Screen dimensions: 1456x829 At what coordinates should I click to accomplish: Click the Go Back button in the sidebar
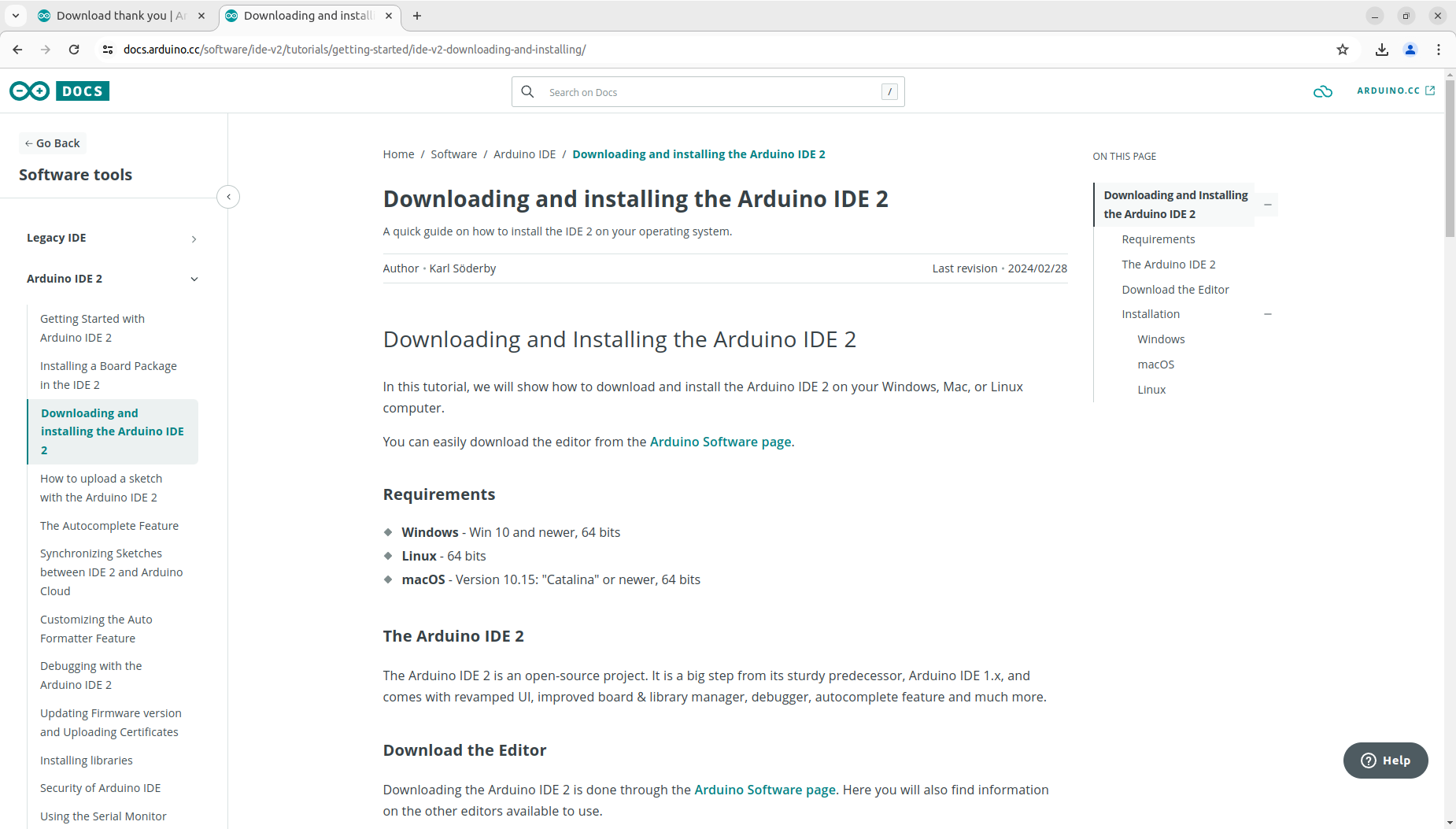(52, 142)
